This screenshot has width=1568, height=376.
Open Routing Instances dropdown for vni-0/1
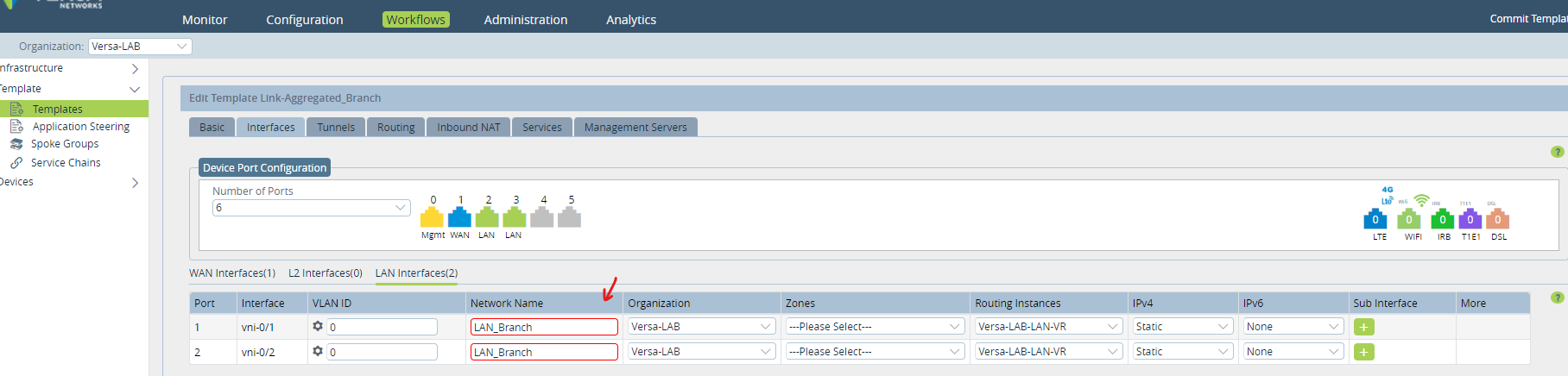click(1049, 327)
